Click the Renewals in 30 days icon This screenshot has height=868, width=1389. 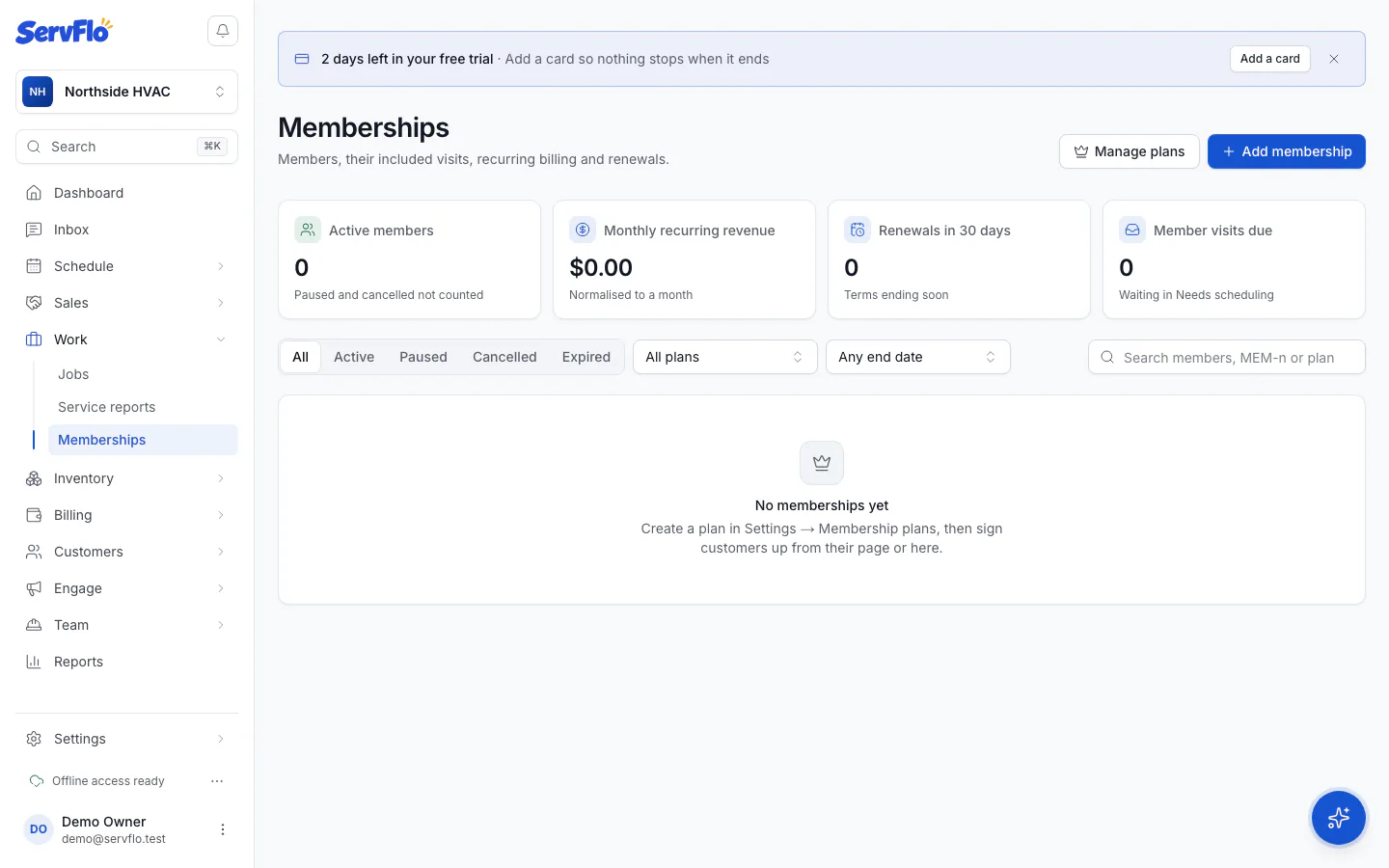coord(858,230)
